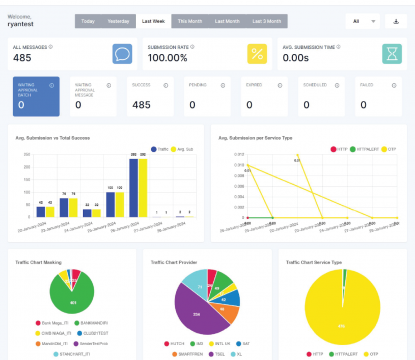Click info icon on Pending card
This screenshot has height=360, width=415.
click(223, 86)
